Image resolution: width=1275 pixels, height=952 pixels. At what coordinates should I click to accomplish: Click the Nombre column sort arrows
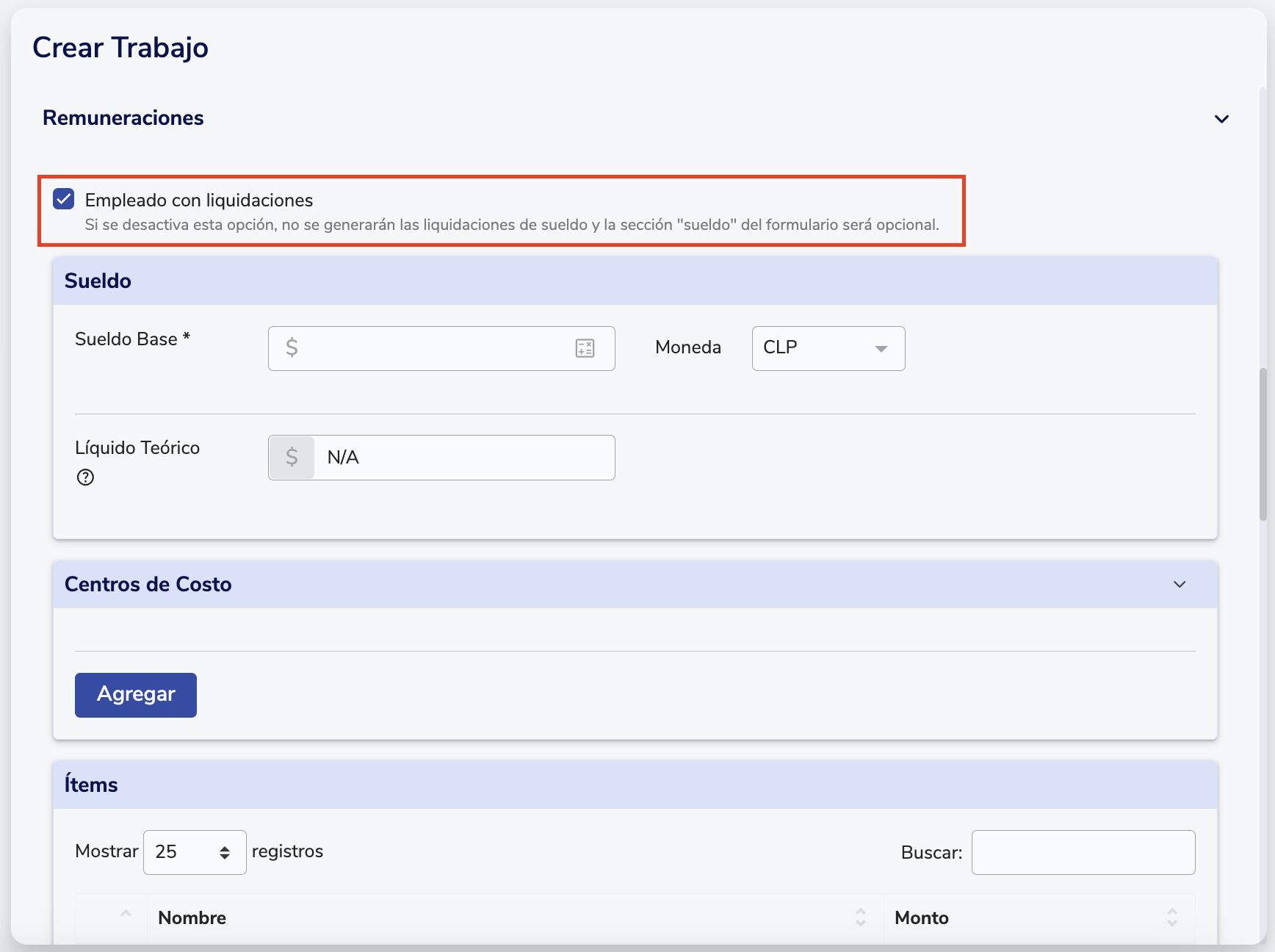pyautogui.click(x=860, y=917)
